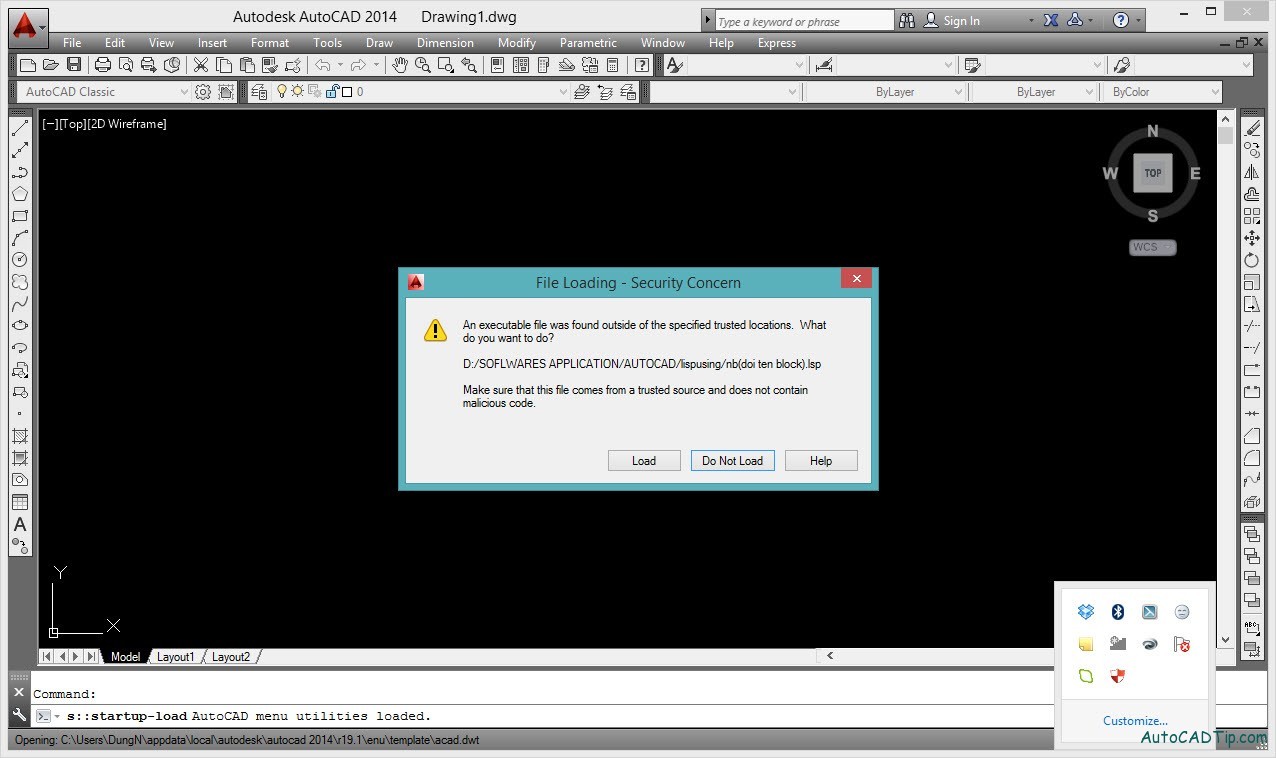Screen dimensions: 1276x758
Task: Toggle layer 0 lock padlock icon
Action: tap(331, 91)
